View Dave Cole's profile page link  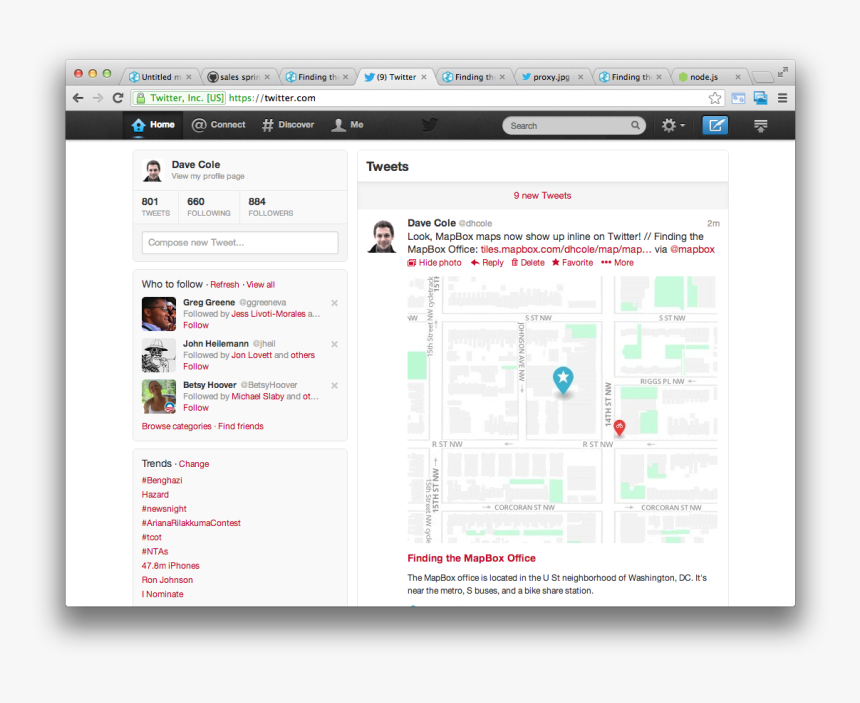pos(208,177)
